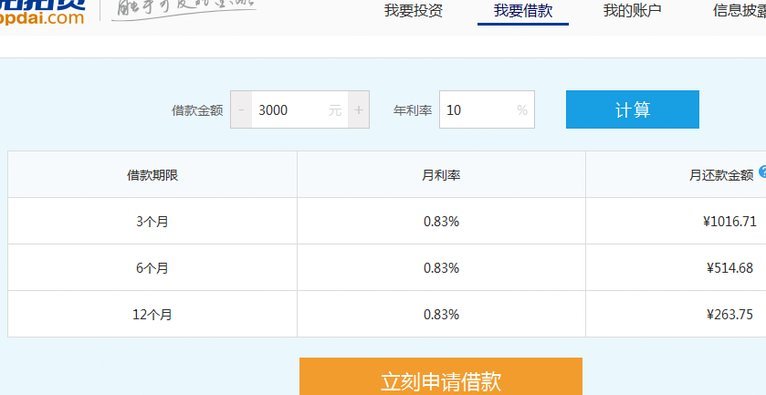Viewport: 766px width, 395px height.
Task: Open the 我要借款 nav tab
Action: [x=523, y=11]
